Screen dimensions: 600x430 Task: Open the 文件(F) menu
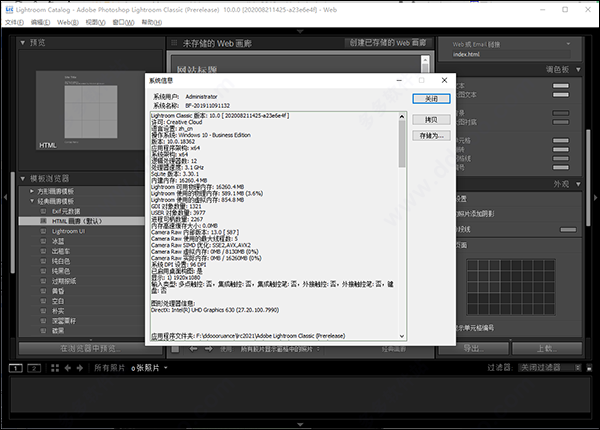14,22
